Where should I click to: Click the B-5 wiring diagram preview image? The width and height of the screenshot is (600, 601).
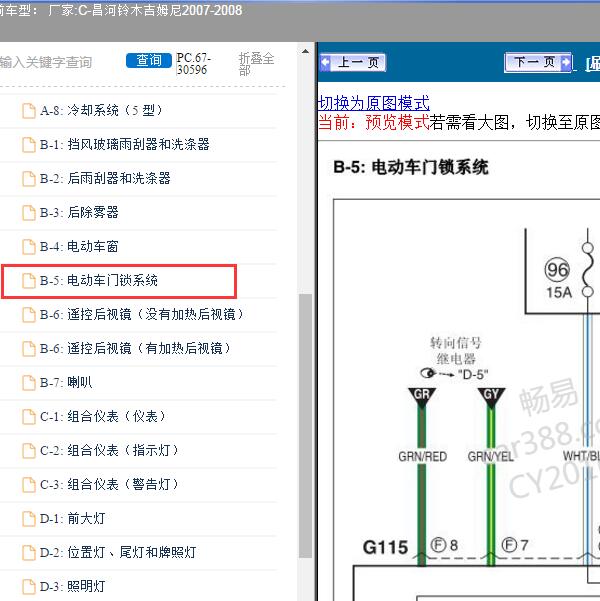click(467, 399)
